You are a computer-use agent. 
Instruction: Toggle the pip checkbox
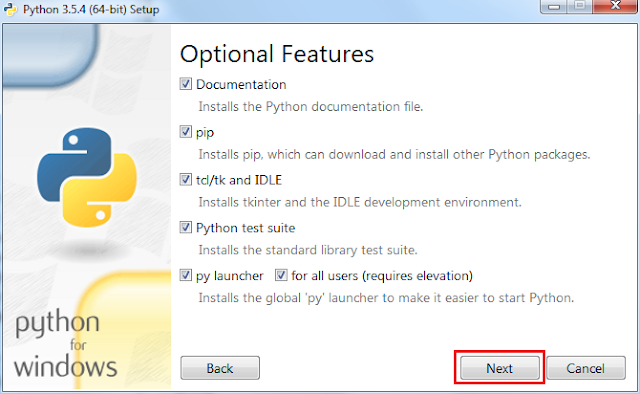pyautogui.click(x=185, y=132)
